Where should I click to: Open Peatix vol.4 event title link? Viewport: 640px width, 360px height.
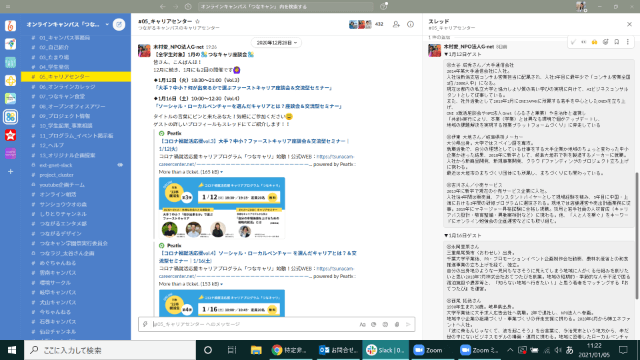[x=258, y=257]
